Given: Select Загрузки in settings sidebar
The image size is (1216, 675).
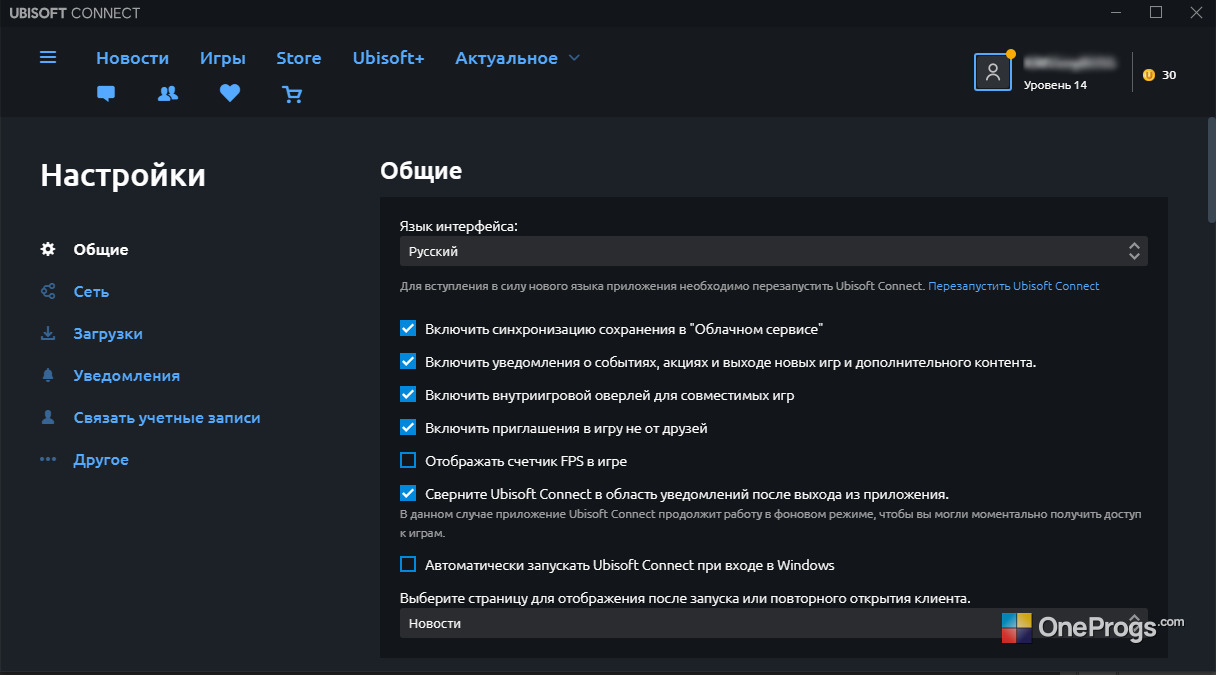Looking at the screenshot, I should 108,333.
